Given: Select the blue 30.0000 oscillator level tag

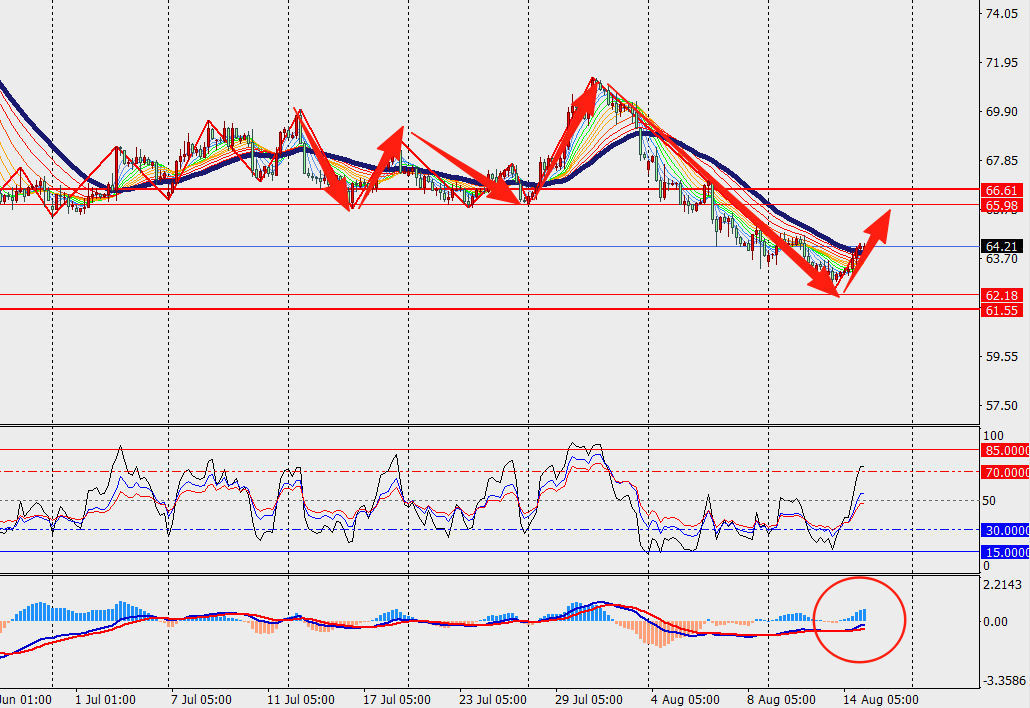Looking at the screenshot, I should tap(1005, 530).
